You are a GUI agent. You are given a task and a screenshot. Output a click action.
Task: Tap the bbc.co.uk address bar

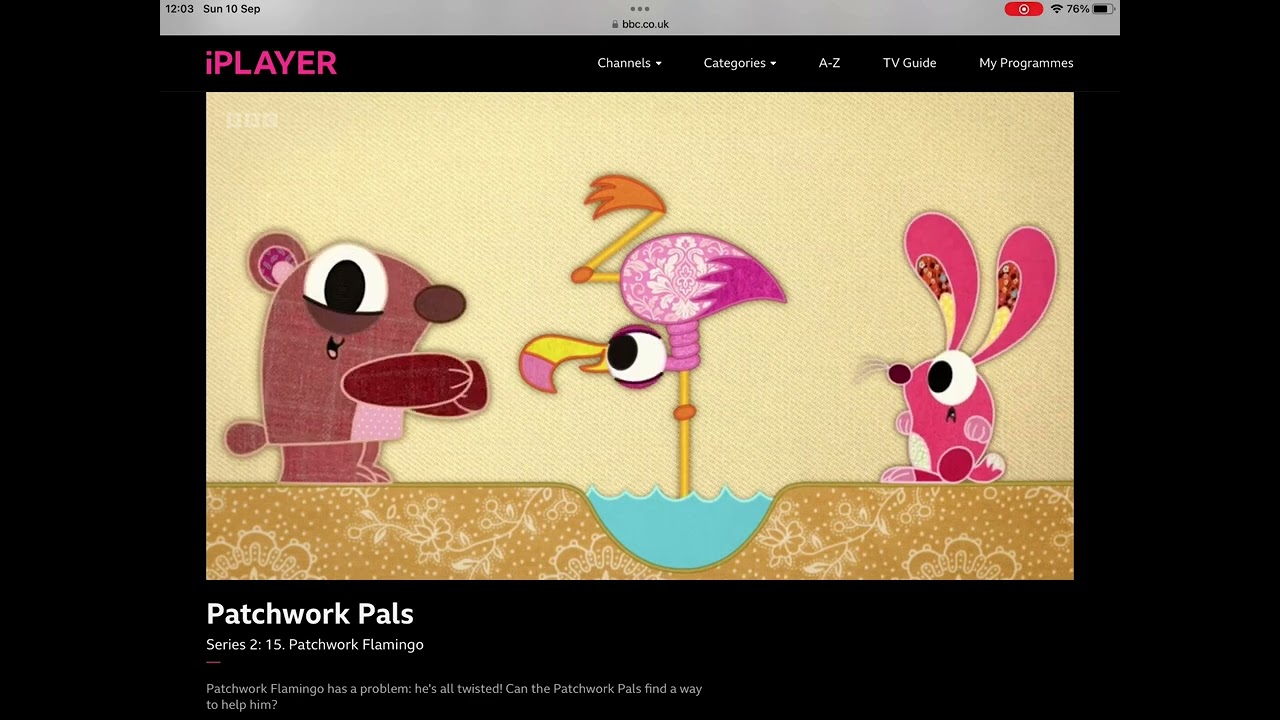pyautogui.click(x=640, y=24)
